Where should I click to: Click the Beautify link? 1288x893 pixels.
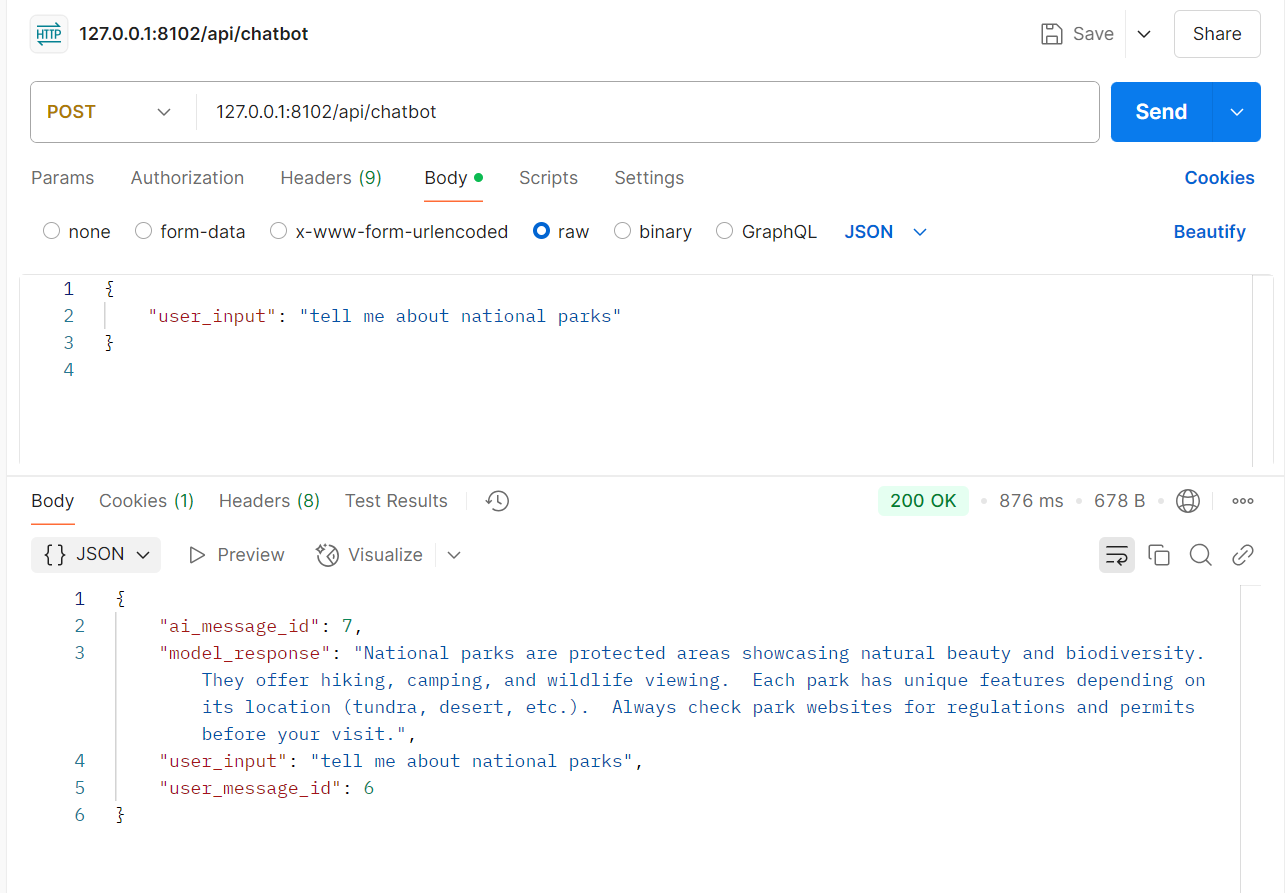tap(1209, 232)
